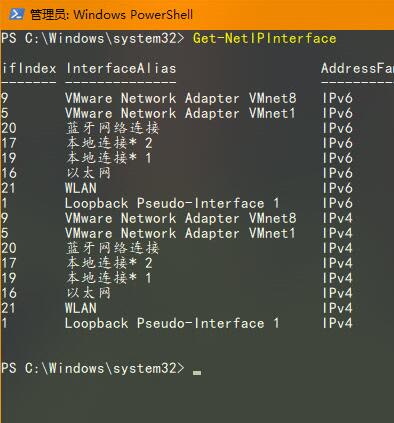Click the IPv6 以太网 interface alias
The width and height of the screenshot is (394, 423).
88,173
